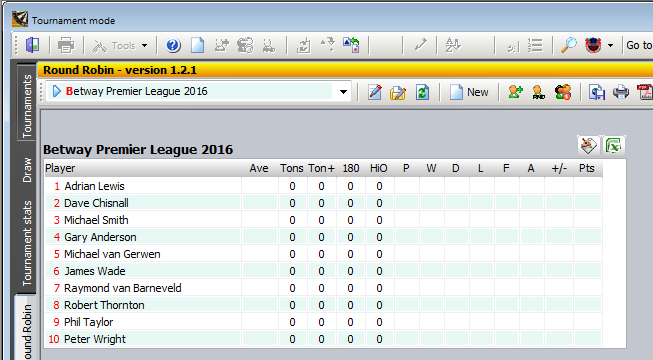Click the PDF export icon

[x=645, y=92]
